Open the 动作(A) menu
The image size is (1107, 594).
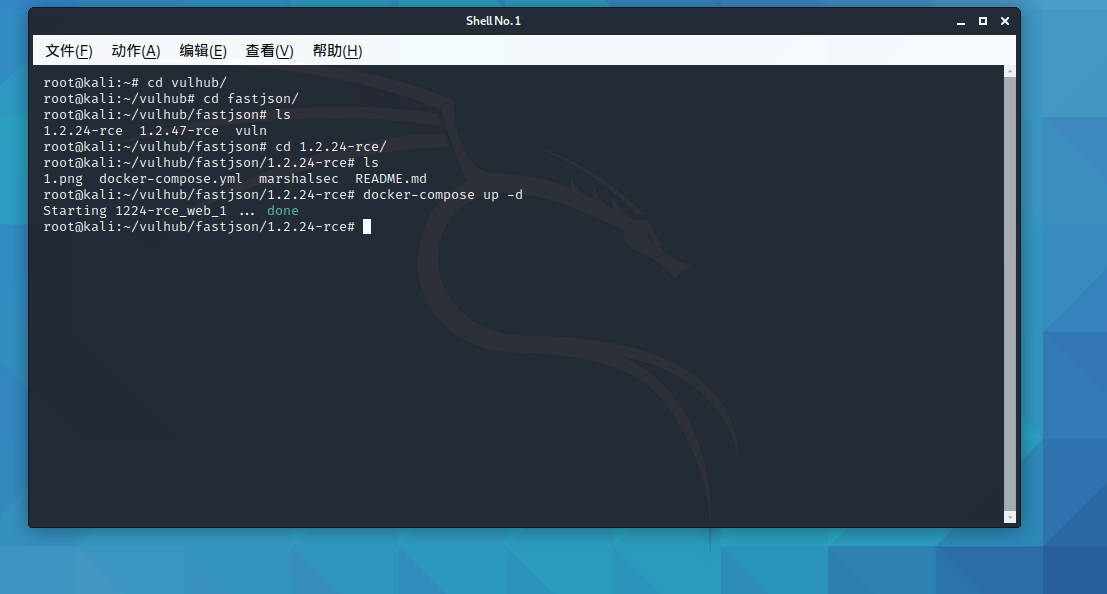coord(136,51)
